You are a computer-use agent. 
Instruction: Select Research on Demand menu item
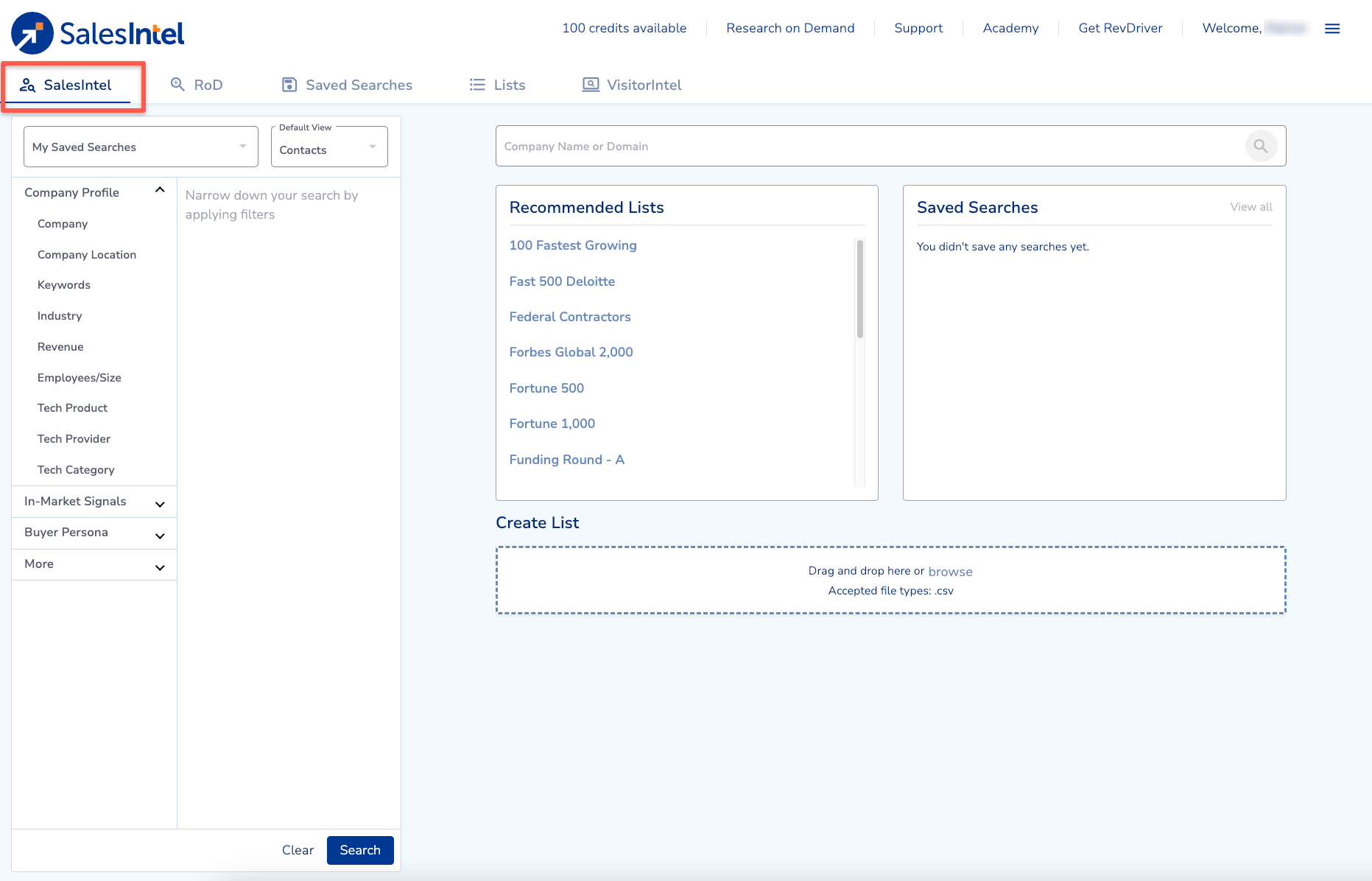coord(790,28)
